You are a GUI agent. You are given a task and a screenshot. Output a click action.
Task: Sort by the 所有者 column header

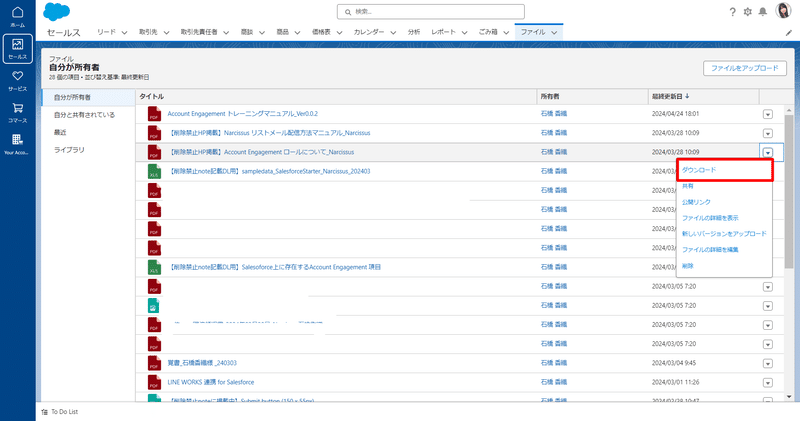(x=550, y=96)
